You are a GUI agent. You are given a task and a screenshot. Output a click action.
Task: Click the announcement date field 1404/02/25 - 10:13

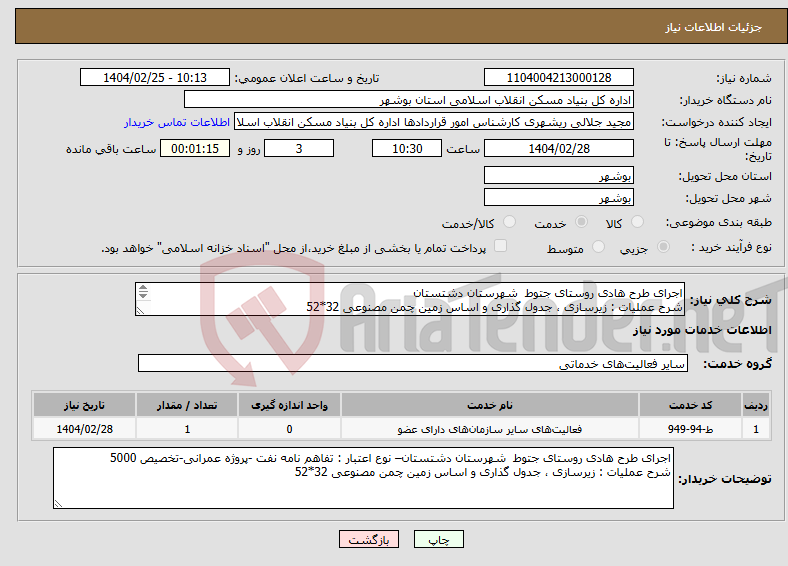point(155,77)
